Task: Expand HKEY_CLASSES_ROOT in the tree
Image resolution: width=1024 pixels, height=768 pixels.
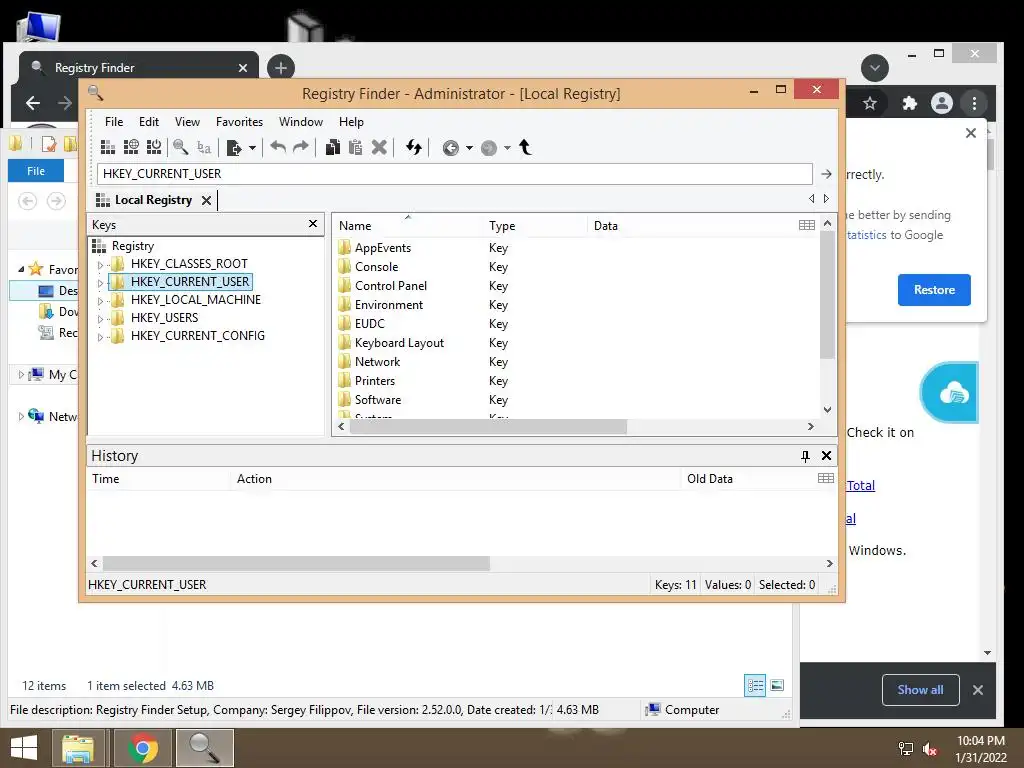Action: (100, 264)
